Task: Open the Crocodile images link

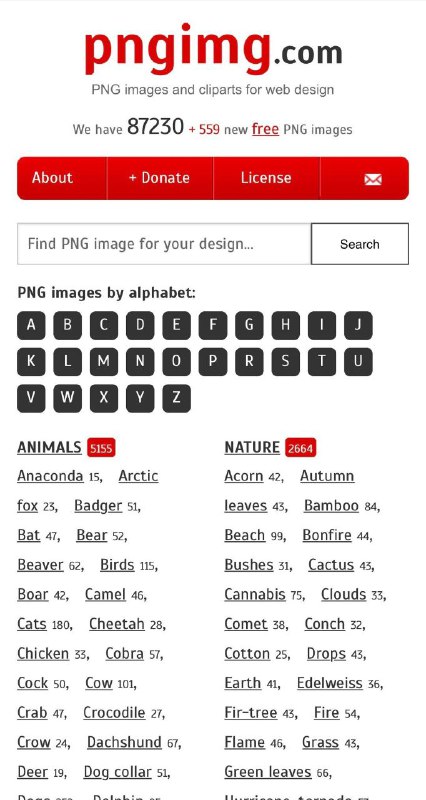Action: coord(114,713)
